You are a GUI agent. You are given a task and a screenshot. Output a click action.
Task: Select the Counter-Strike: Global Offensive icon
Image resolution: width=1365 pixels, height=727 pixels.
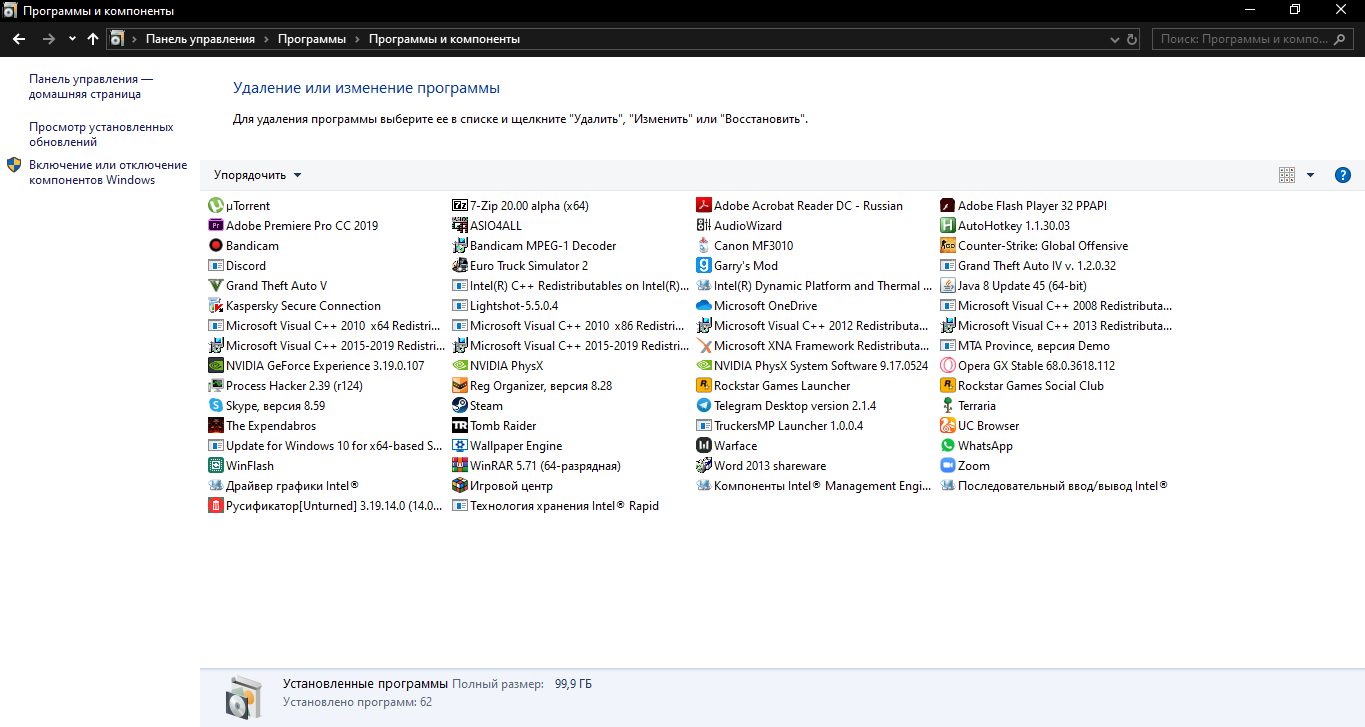(x=948, y=246)
